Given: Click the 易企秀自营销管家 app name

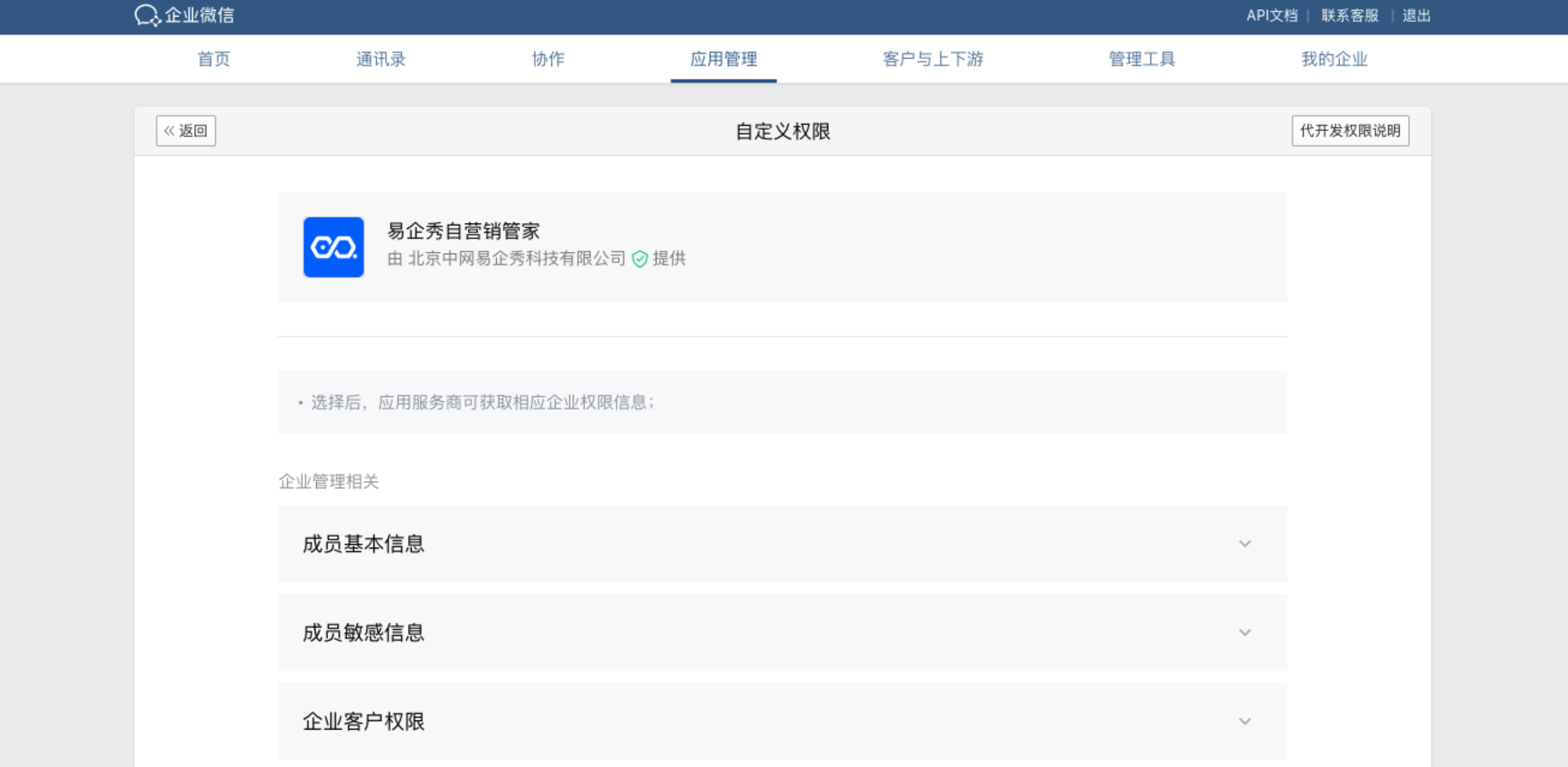Looking at the screenshot, I should click(x=464, y=231).
